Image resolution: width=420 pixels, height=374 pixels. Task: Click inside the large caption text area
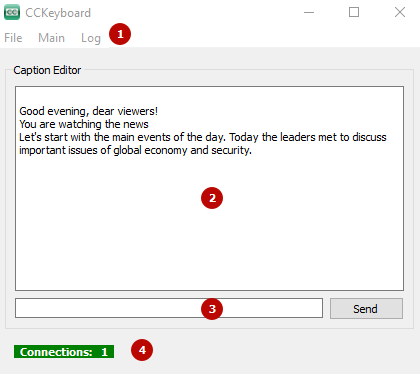pyautogui.click(x=209, y=189)
